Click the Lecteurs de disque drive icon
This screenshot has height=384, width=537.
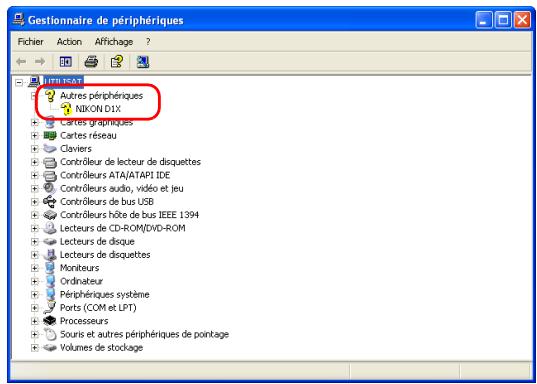pyautogui.click(x=50, y=241)
